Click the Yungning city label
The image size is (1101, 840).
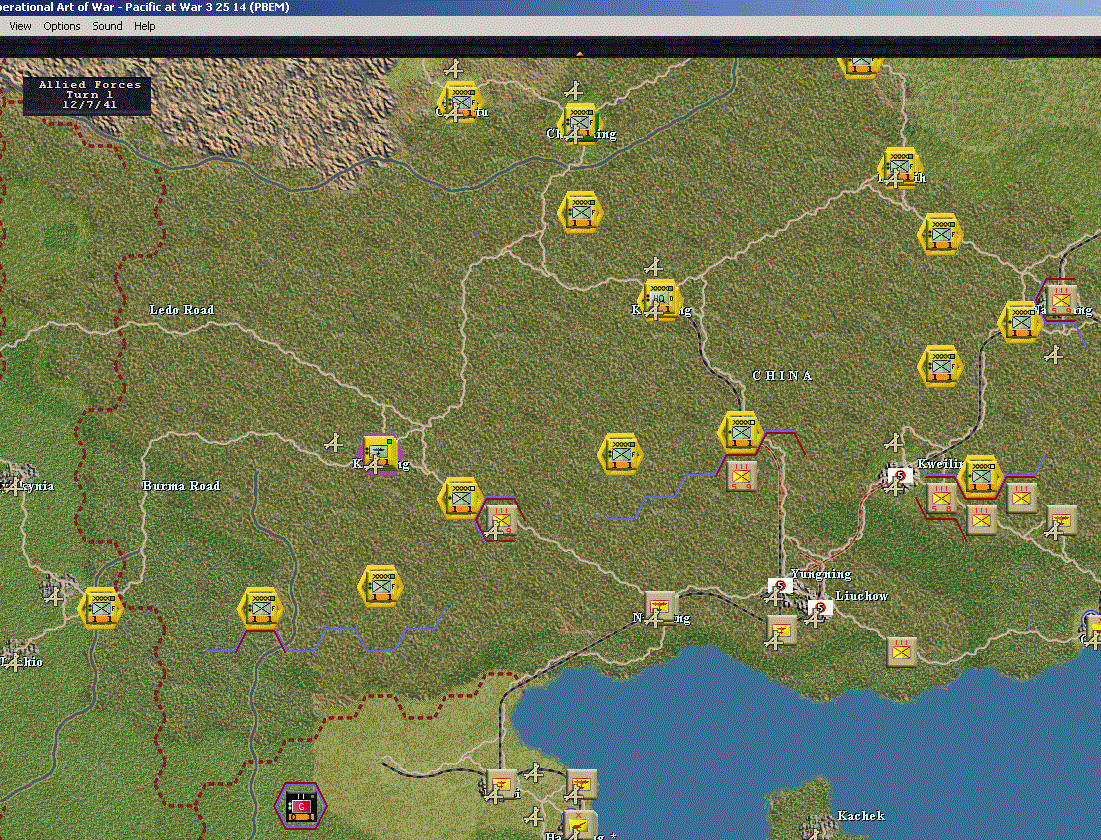point(822,575)
